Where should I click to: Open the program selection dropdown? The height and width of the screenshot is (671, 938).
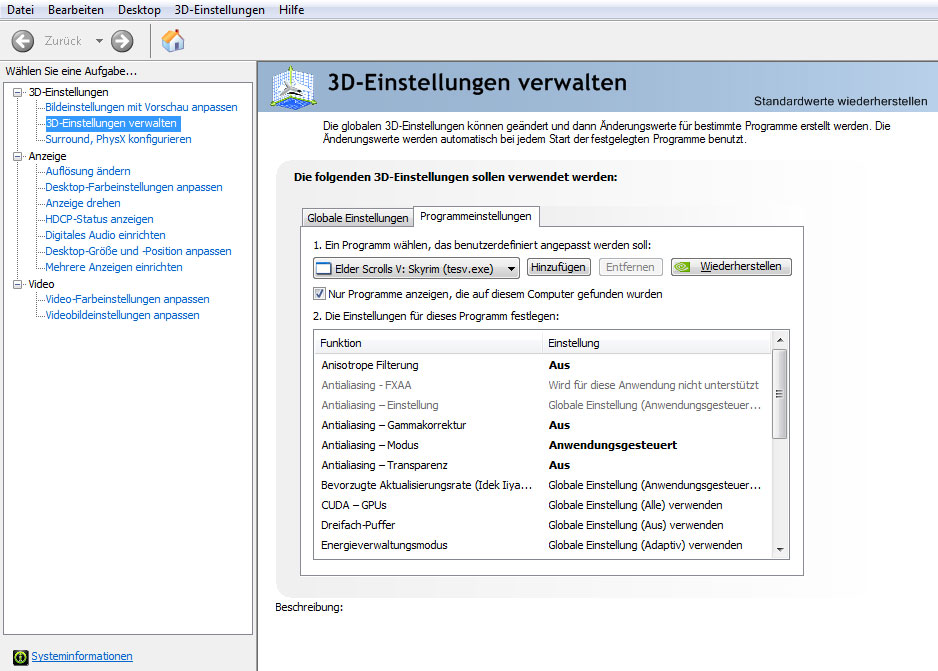point(511,267)
